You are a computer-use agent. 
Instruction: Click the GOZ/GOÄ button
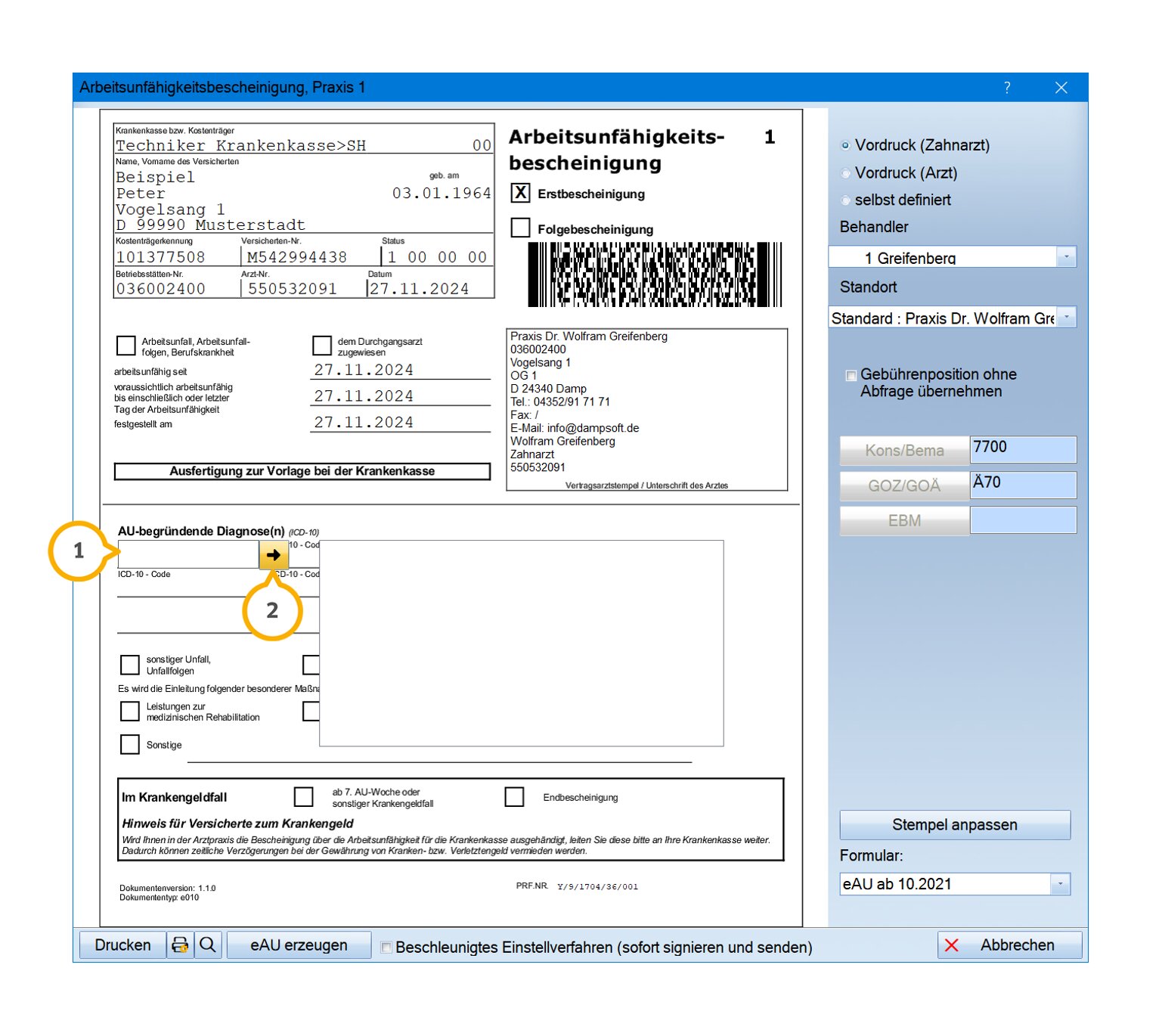904,485
